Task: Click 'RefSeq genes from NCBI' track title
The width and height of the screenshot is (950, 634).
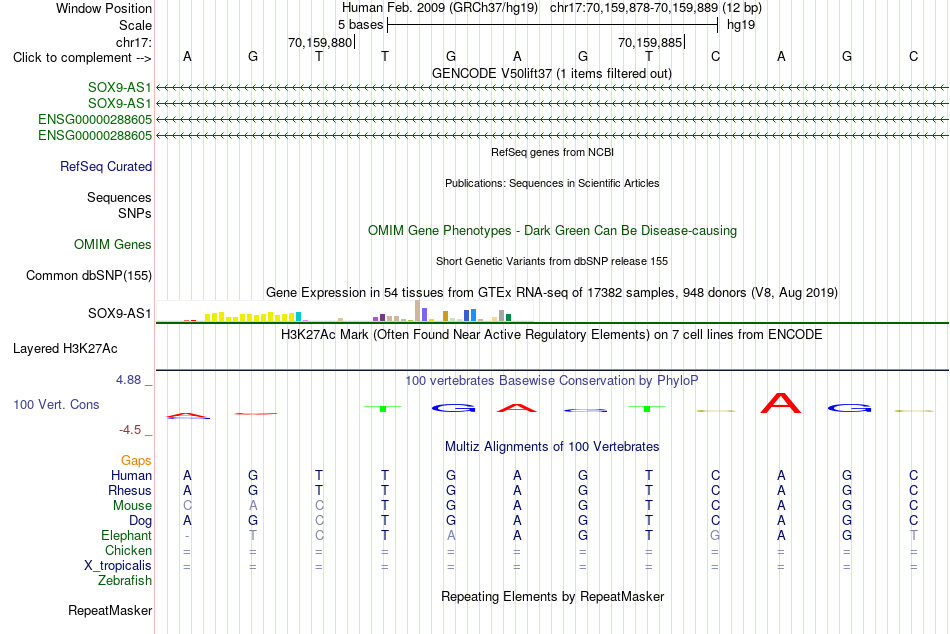Action: pos(553,152)
